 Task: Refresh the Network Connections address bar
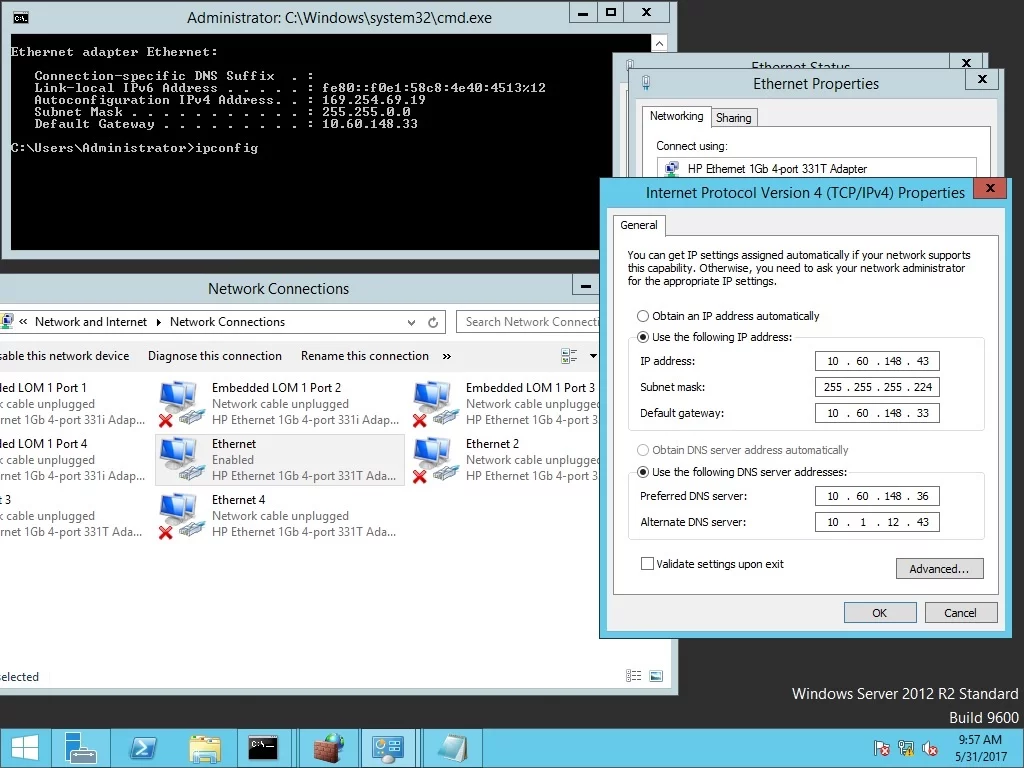pyautogui.click(x=433, y=322)
